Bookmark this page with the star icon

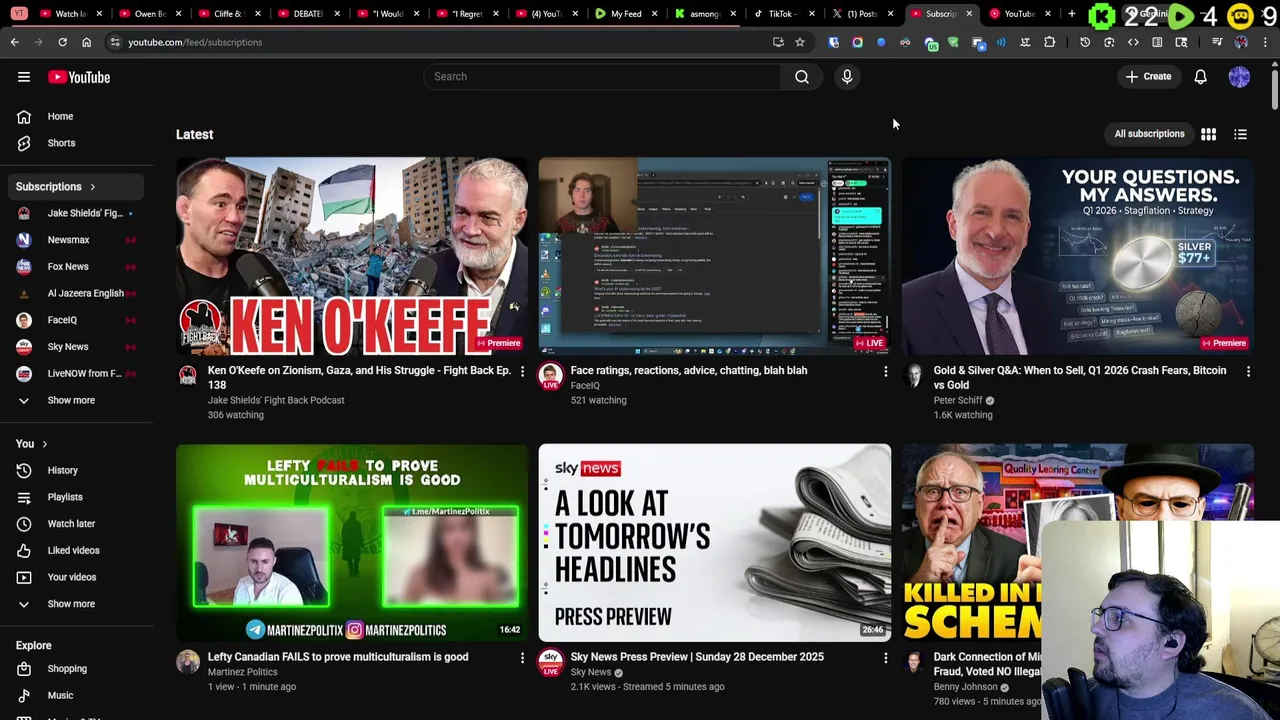click(799, 42)
